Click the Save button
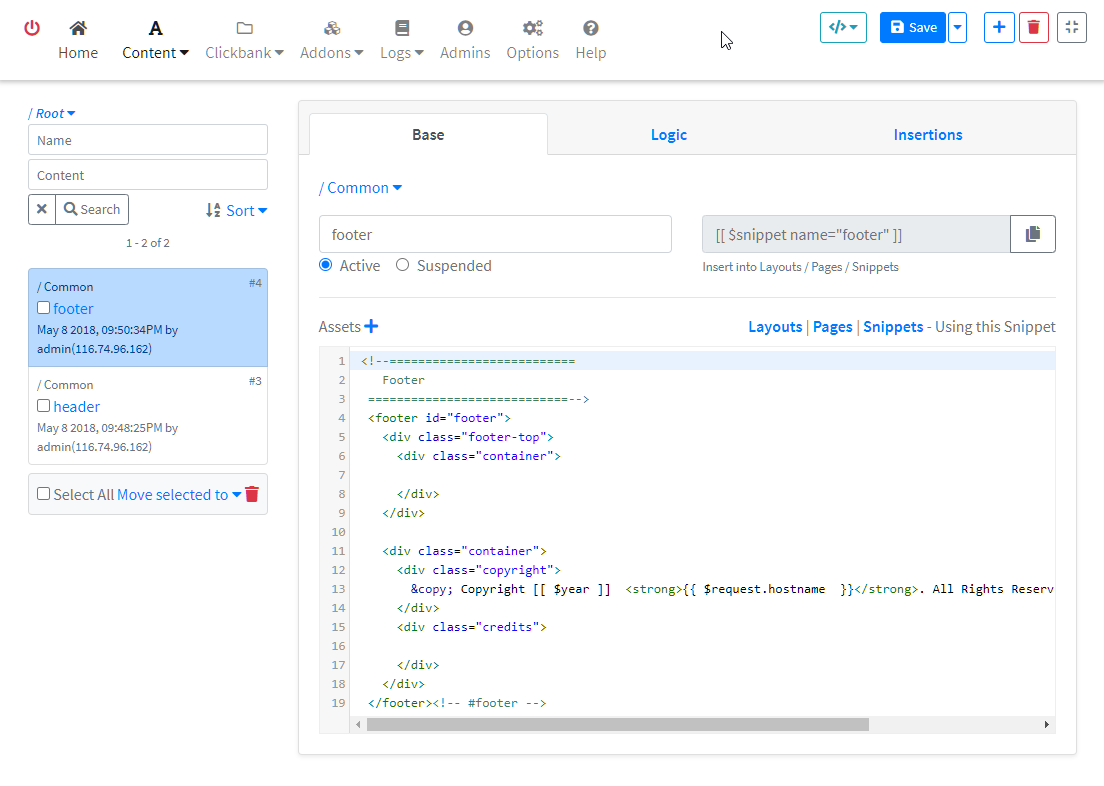 tap(912, 28)
